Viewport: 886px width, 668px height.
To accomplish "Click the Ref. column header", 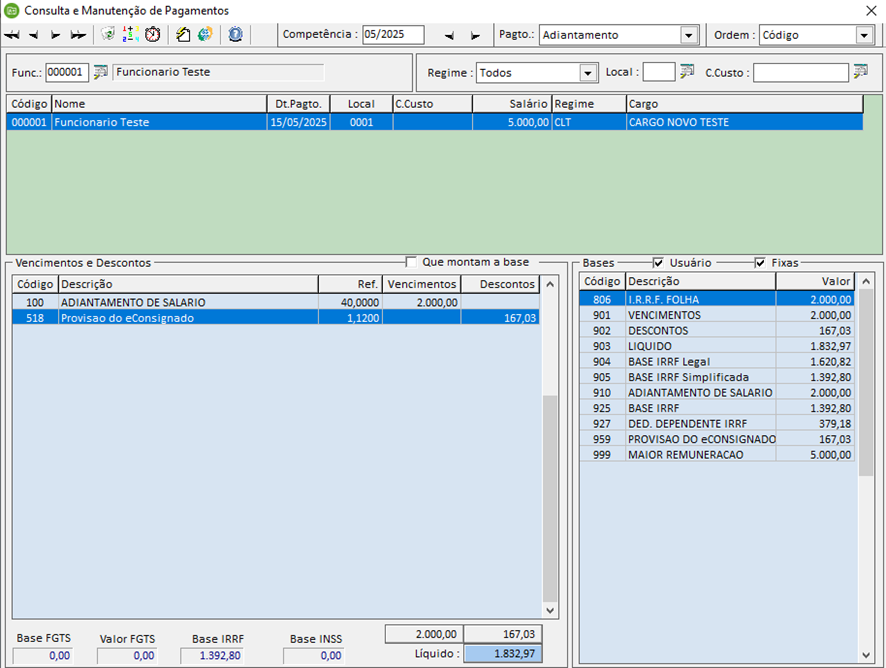I will pos(350,284).
